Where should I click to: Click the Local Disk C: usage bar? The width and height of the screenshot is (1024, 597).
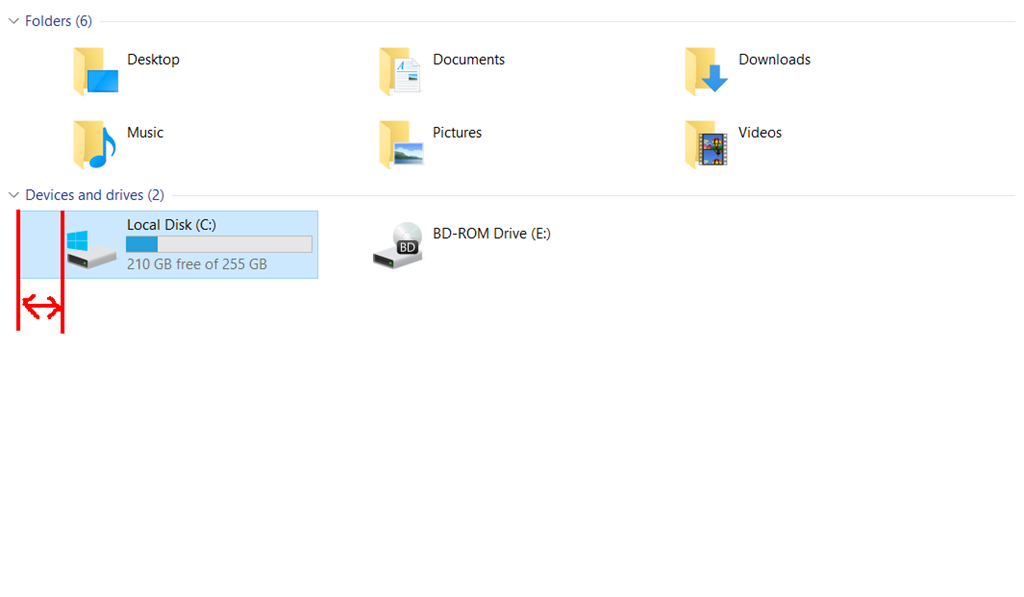219,244
